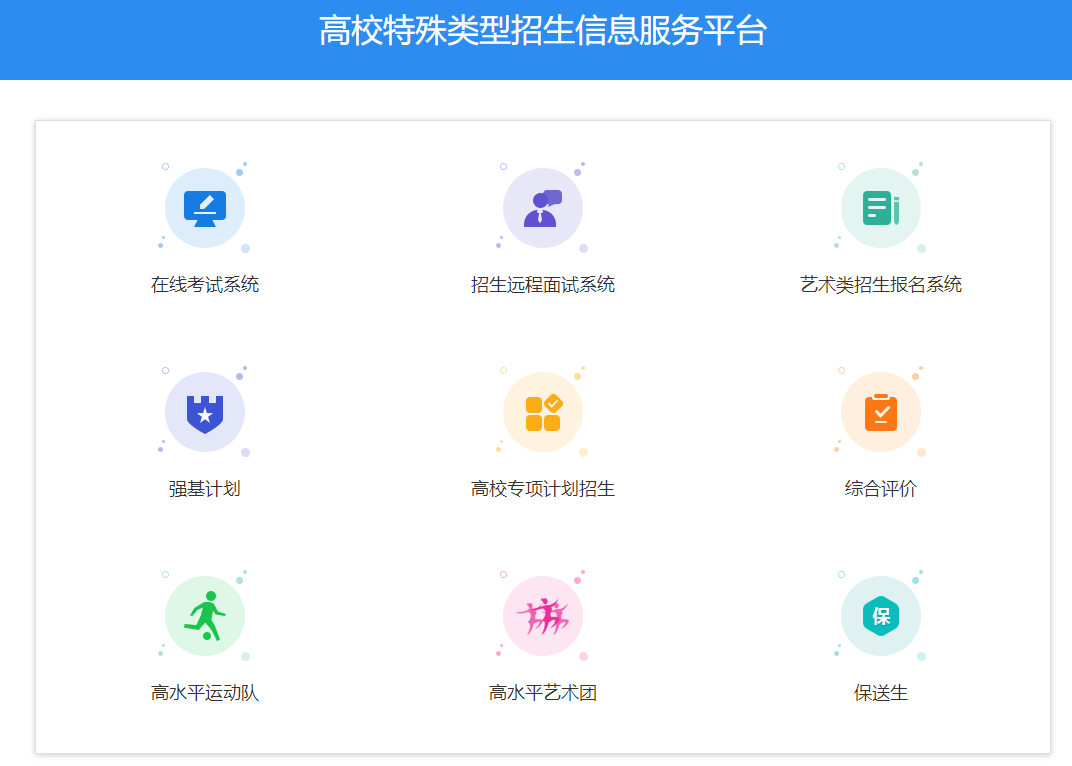Open the 在线考试系统 link
Screen dimensions: 1072x766
pos(204,284)
